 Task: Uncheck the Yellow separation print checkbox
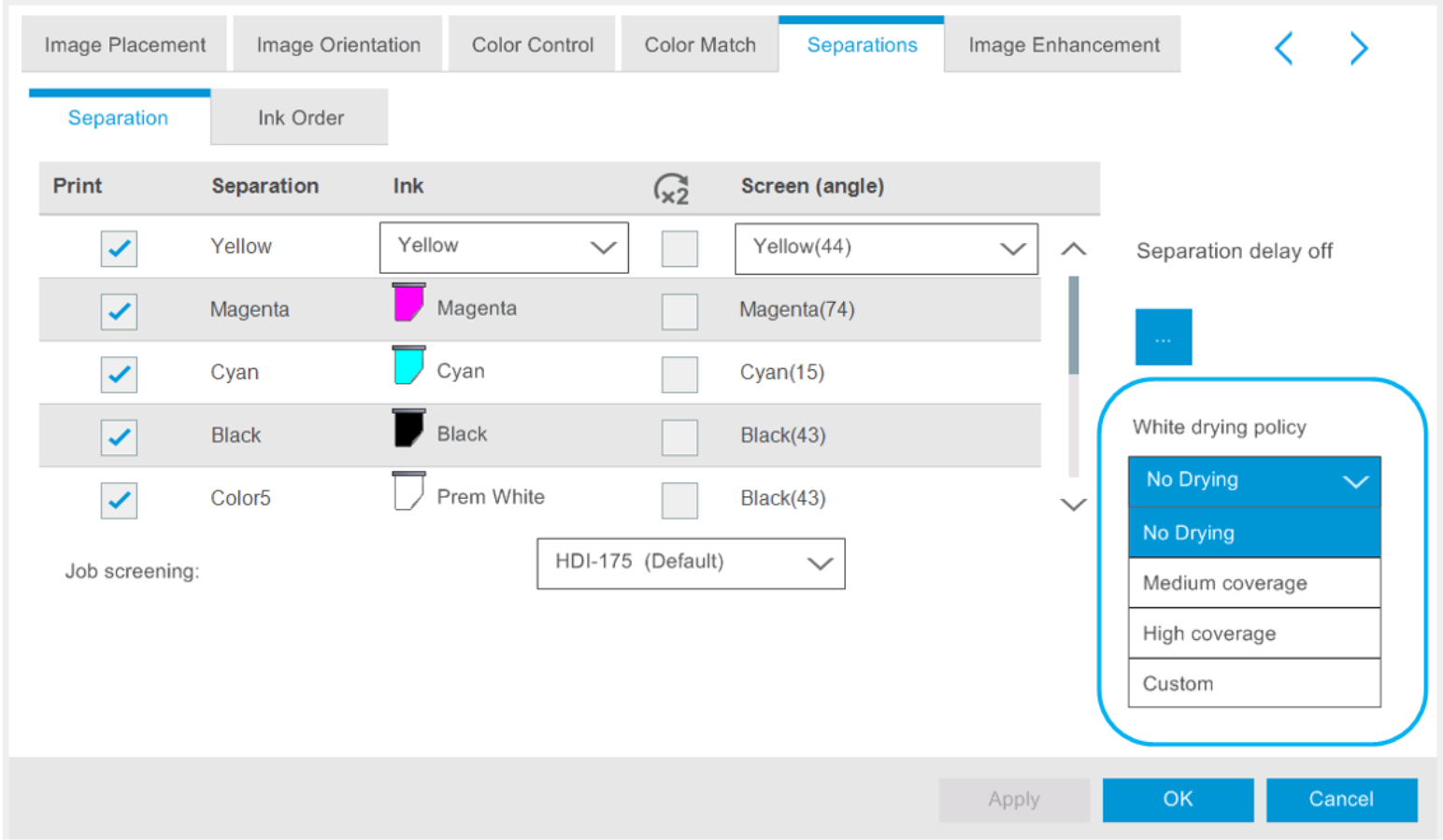point(118,248)
